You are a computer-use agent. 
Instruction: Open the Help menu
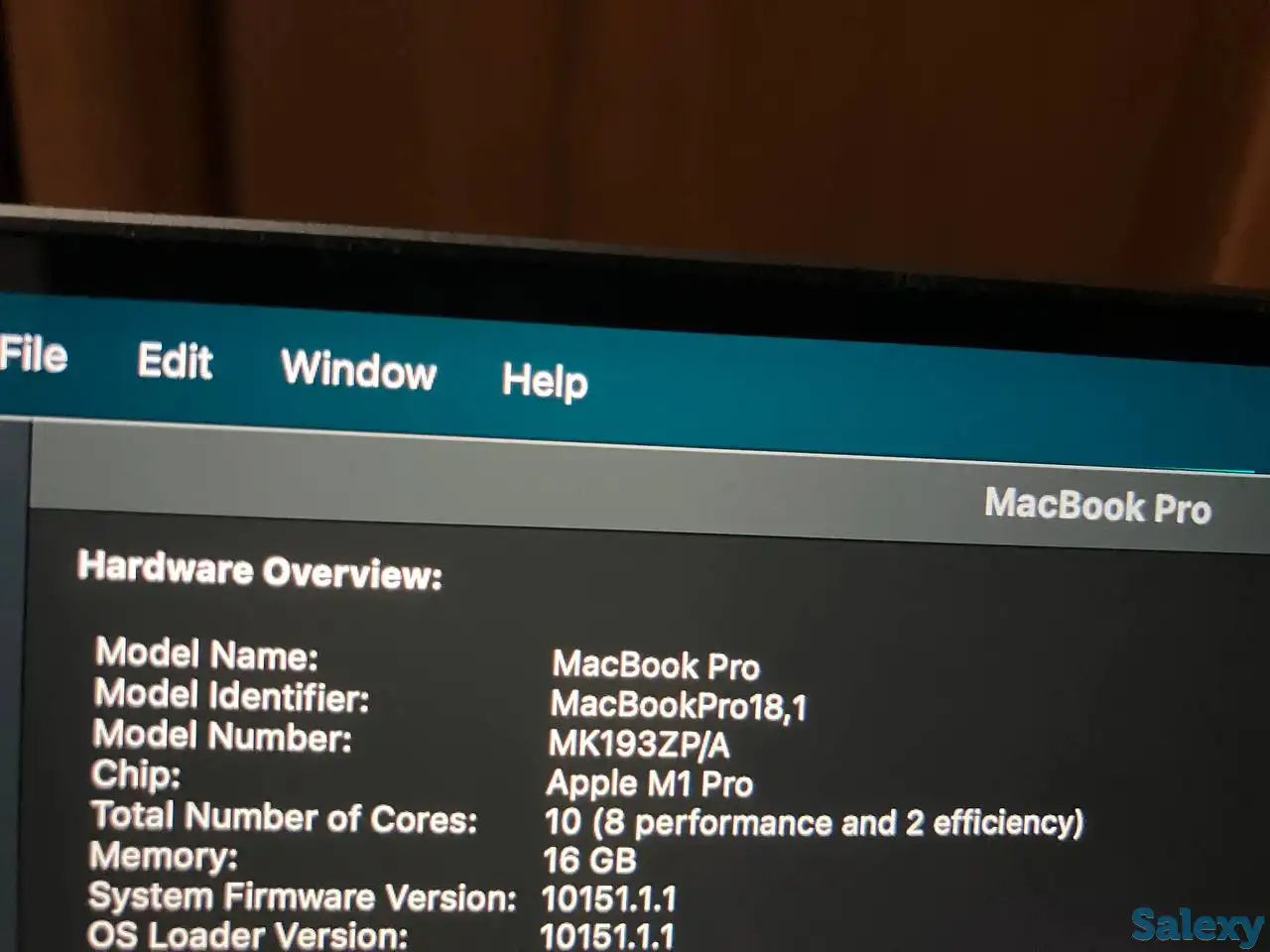click(x=546, y=382)
